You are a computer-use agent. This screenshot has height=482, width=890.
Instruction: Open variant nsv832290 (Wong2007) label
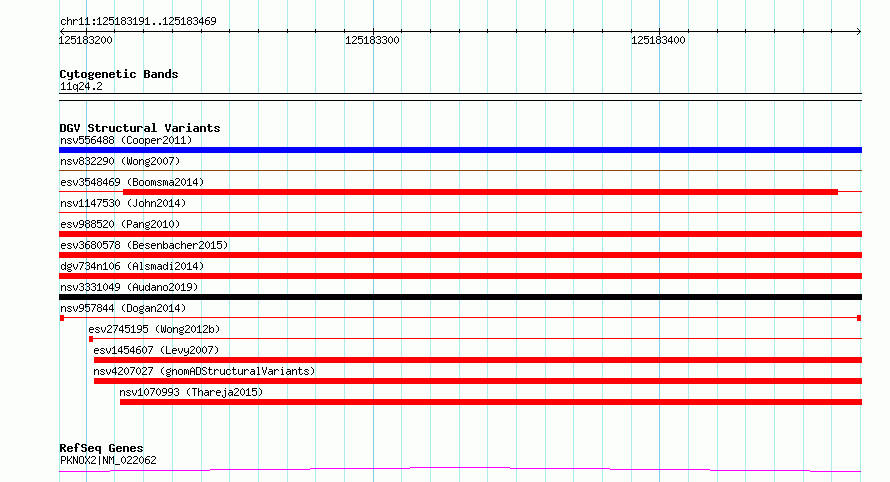point(120,161)
